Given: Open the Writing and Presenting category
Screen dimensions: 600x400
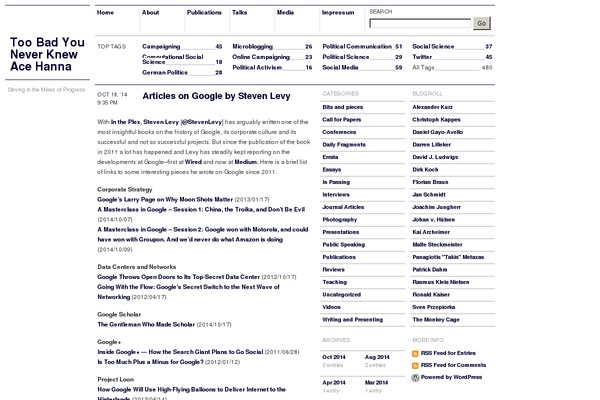Looking at the screenshot, I should pyautogui.click(x=353, y=320).
